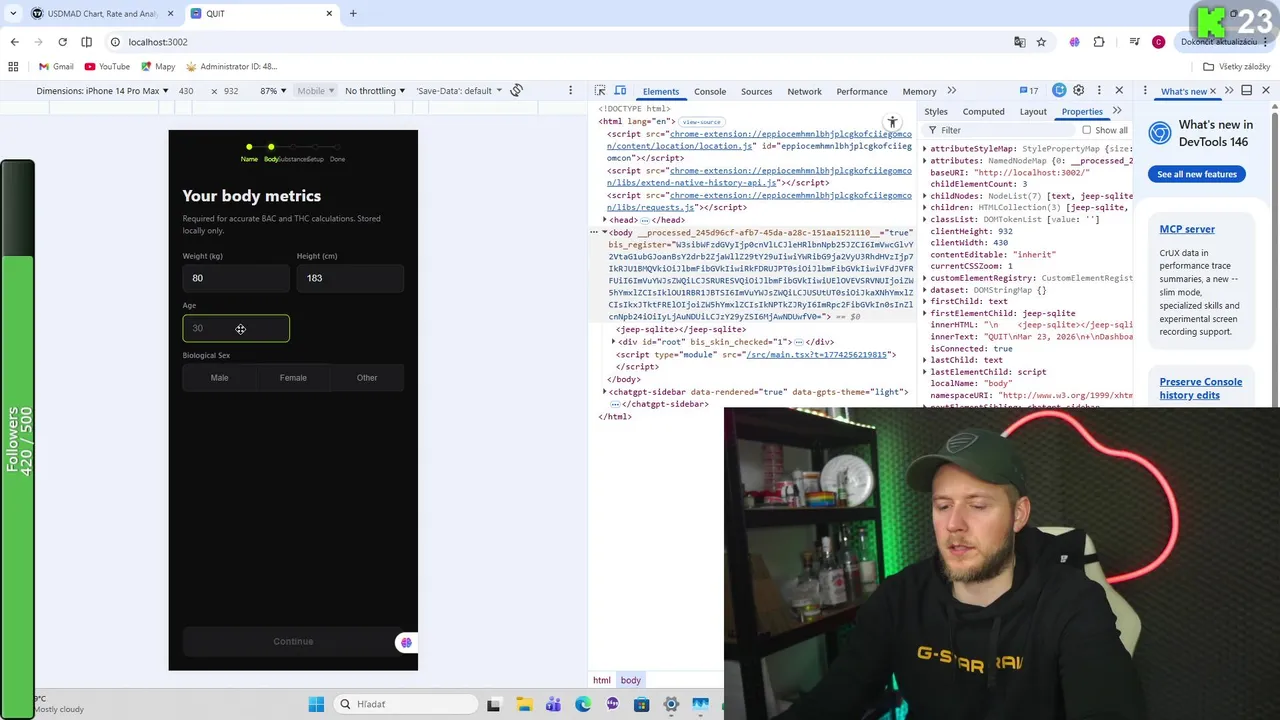Open the Gmail bookmark
This screenshot has width=1280, height=720.
(x=56, y=67)
